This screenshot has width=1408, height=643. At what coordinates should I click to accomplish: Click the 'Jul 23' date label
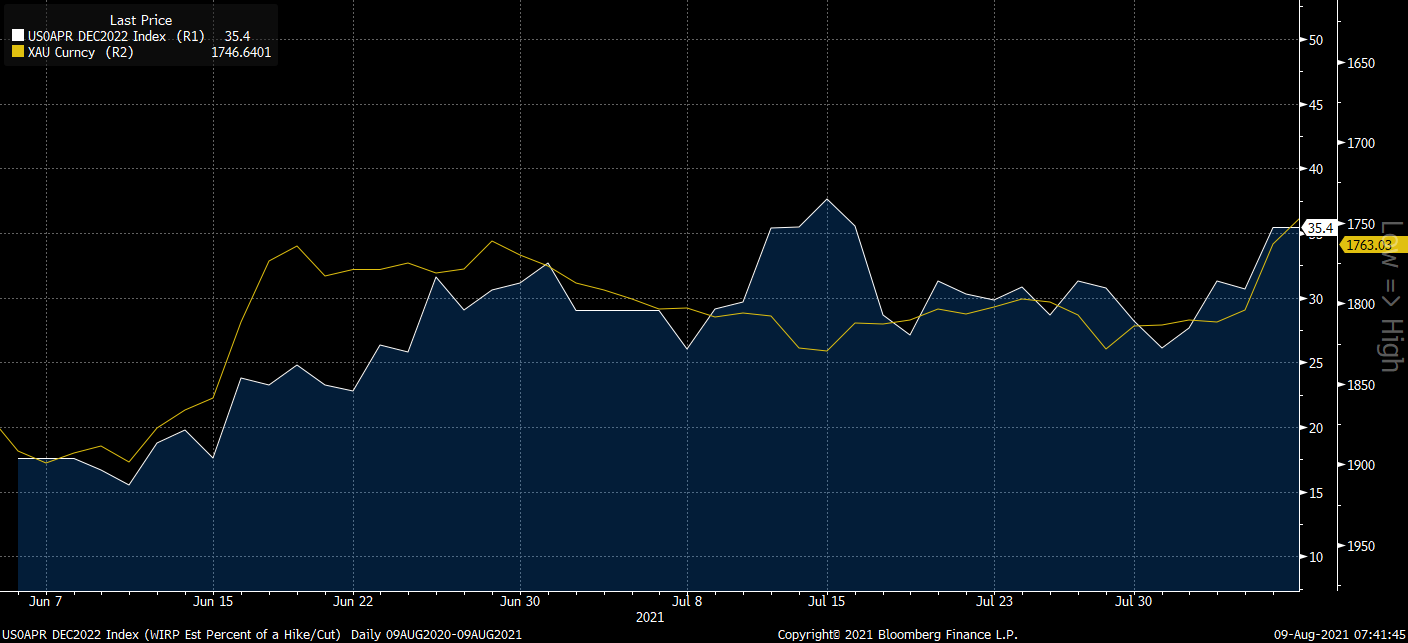[x=995, y=602]
